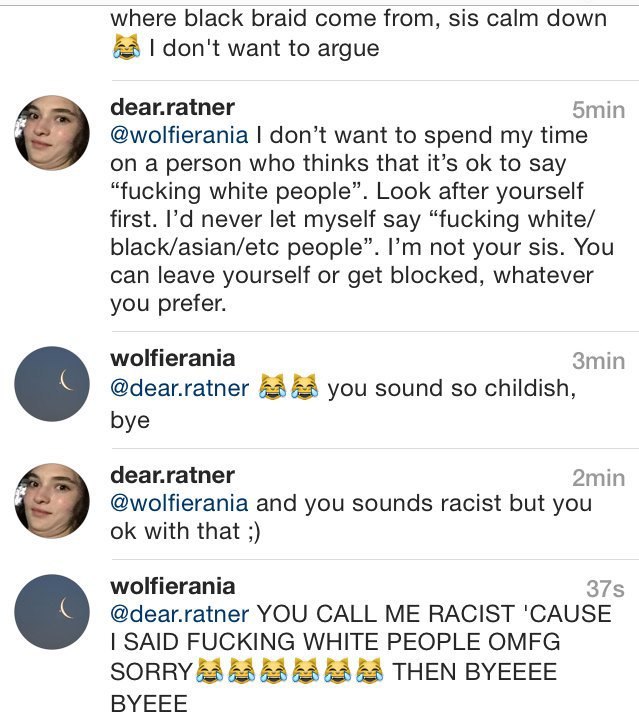Follow @wolfierania mention in racist comment
Screen dimensions: 639x722
(x=179, y=503)
